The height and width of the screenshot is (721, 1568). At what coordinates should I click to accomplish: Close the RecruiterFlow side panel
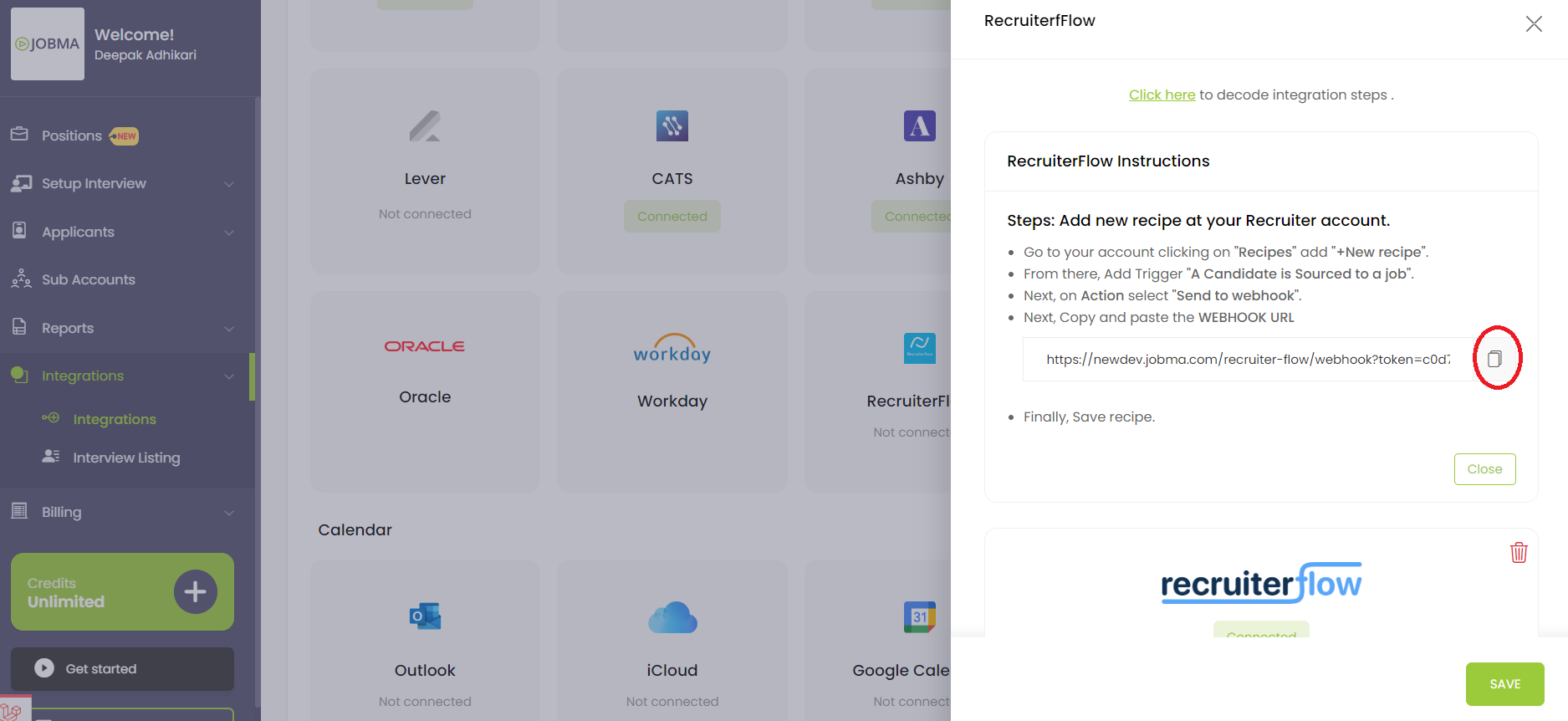click(x=1534, y=23)
